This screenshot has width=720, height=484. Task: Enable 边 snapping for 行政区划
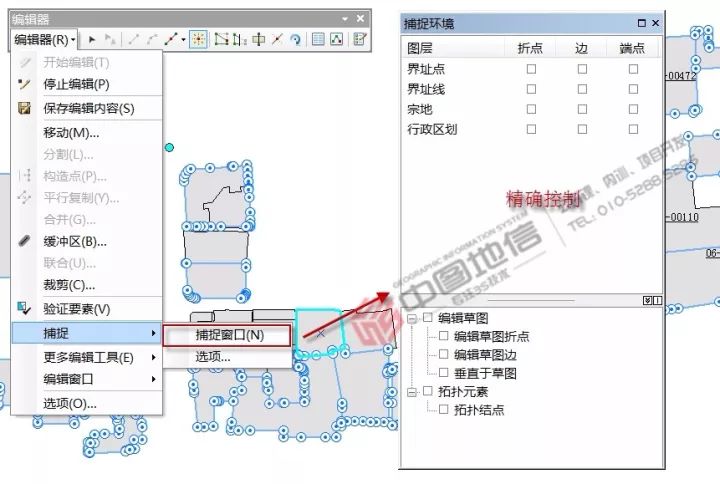tap(582, 129)
